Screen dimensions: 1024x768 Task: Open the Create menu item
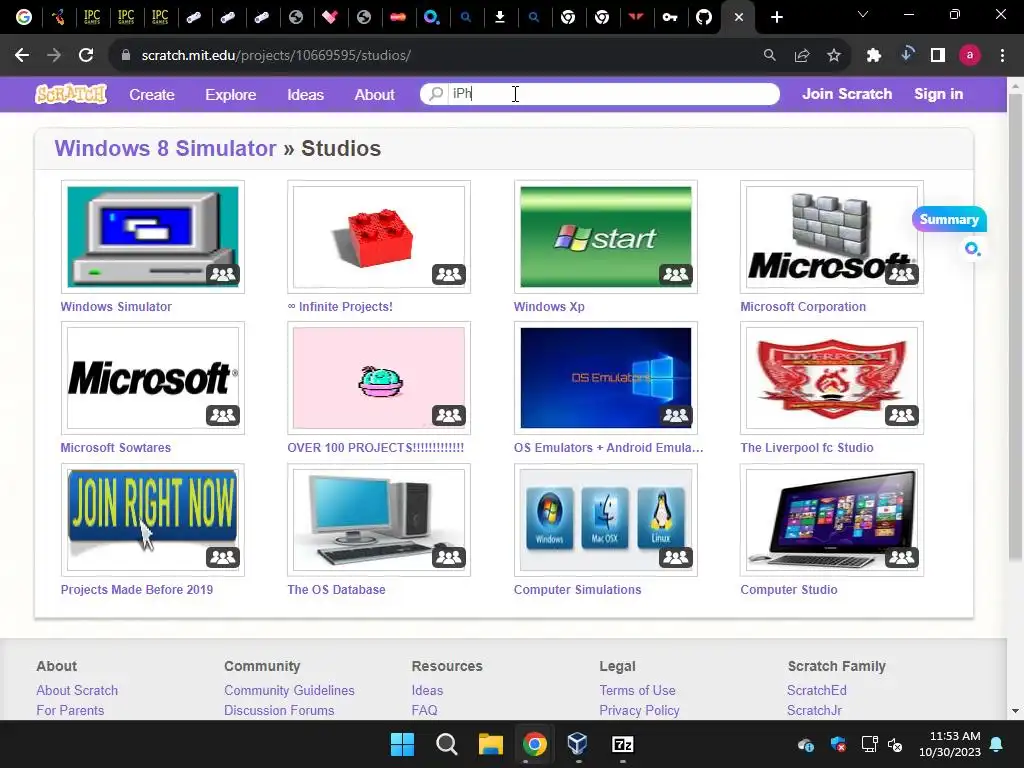152,95
